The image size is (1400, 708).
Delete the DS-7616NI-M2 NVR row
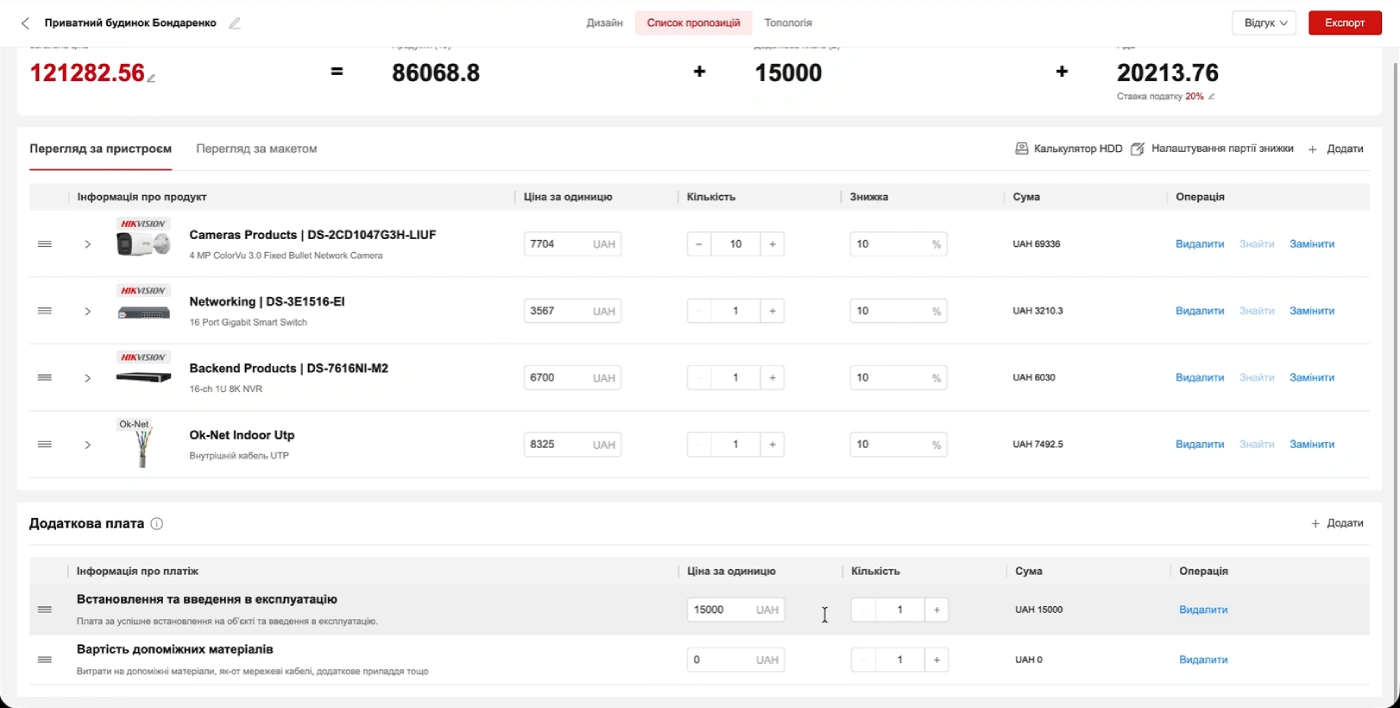(x=1199, y=378)
